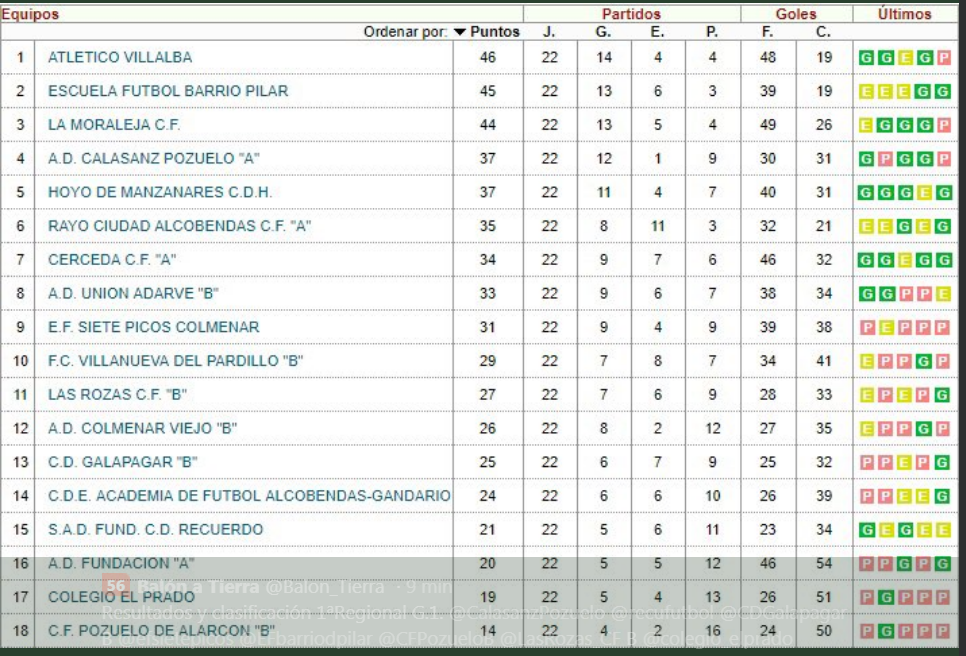Open A.D. CALASANZ POZUELO "A" team link

(147, 159)
